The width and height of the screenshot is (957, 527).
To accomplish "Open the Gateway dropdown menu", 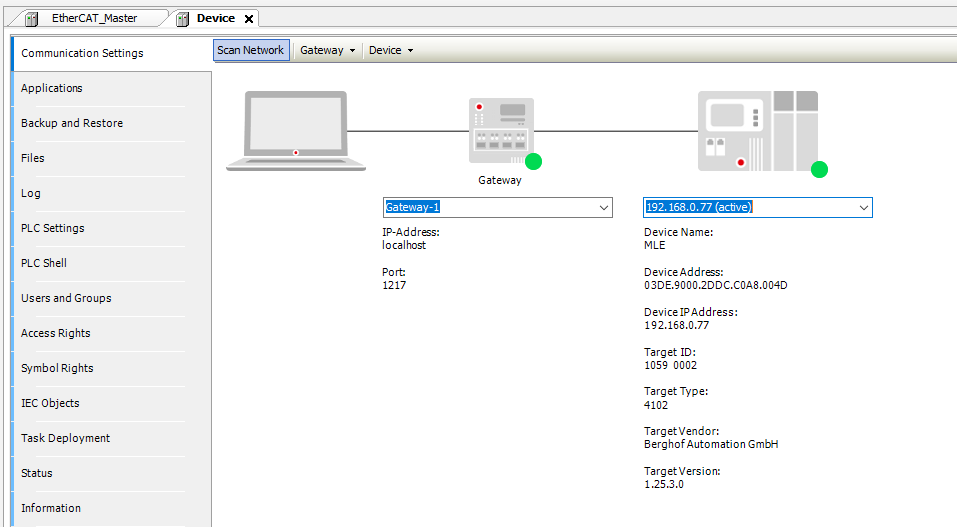I will click(x=328, y=50).
